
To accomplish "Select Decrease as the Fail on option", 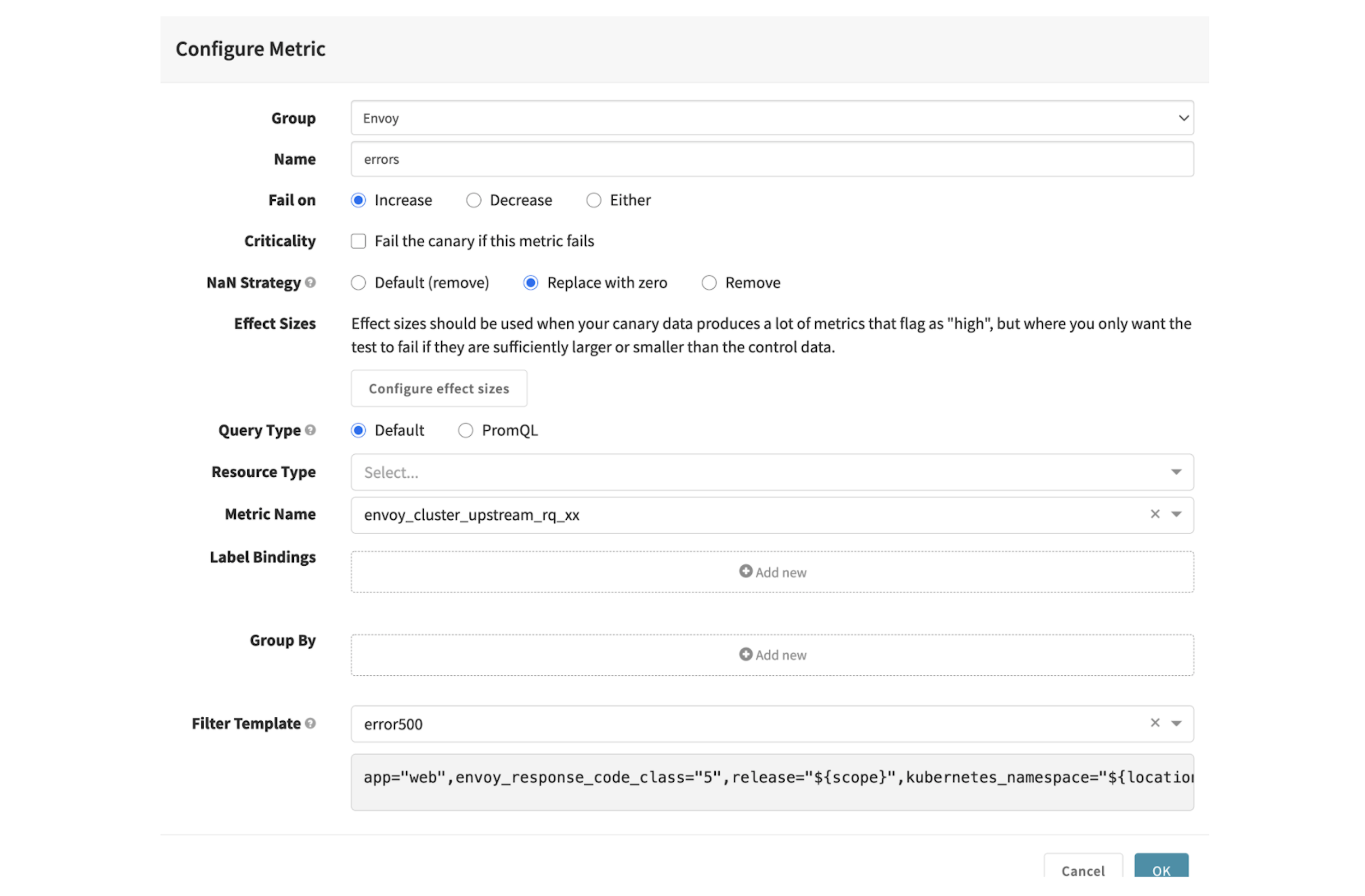I will (x=474, y=200).
